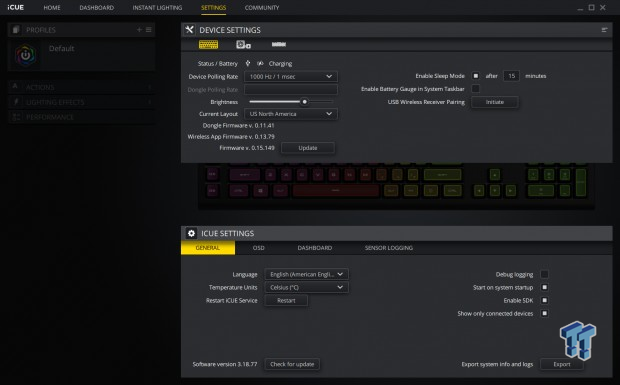Select the Default profile's colorful power icon

(25, 55)
